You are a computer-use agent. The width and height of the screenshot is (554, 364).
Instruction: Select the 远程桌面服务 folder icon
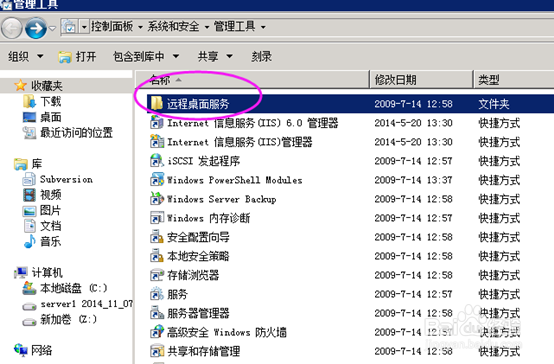156,104
